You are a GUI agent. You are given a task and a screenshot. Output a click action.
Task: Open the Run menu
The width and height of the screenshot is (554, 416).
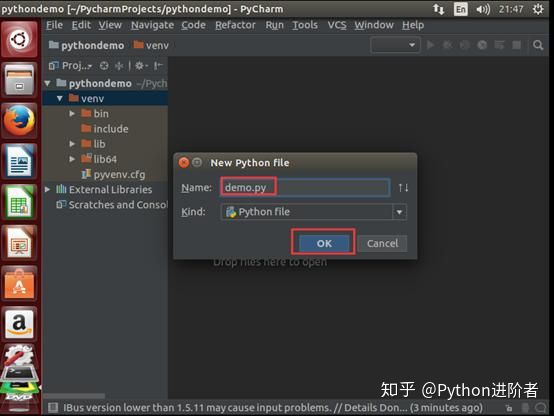pos(275,25)
